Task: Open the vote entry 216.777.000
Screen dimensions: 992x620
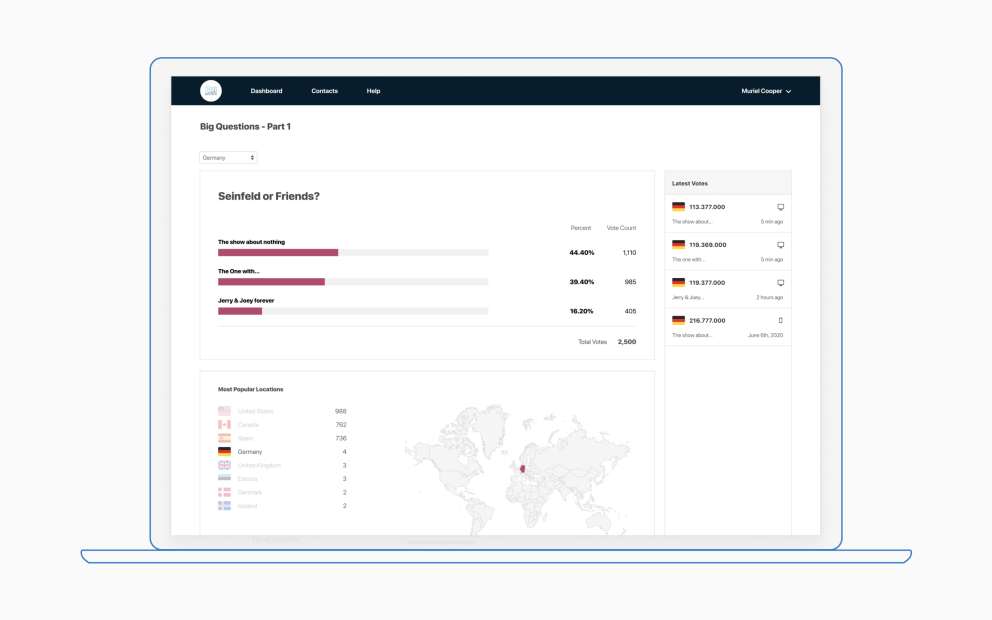Action: pos(728,328)
